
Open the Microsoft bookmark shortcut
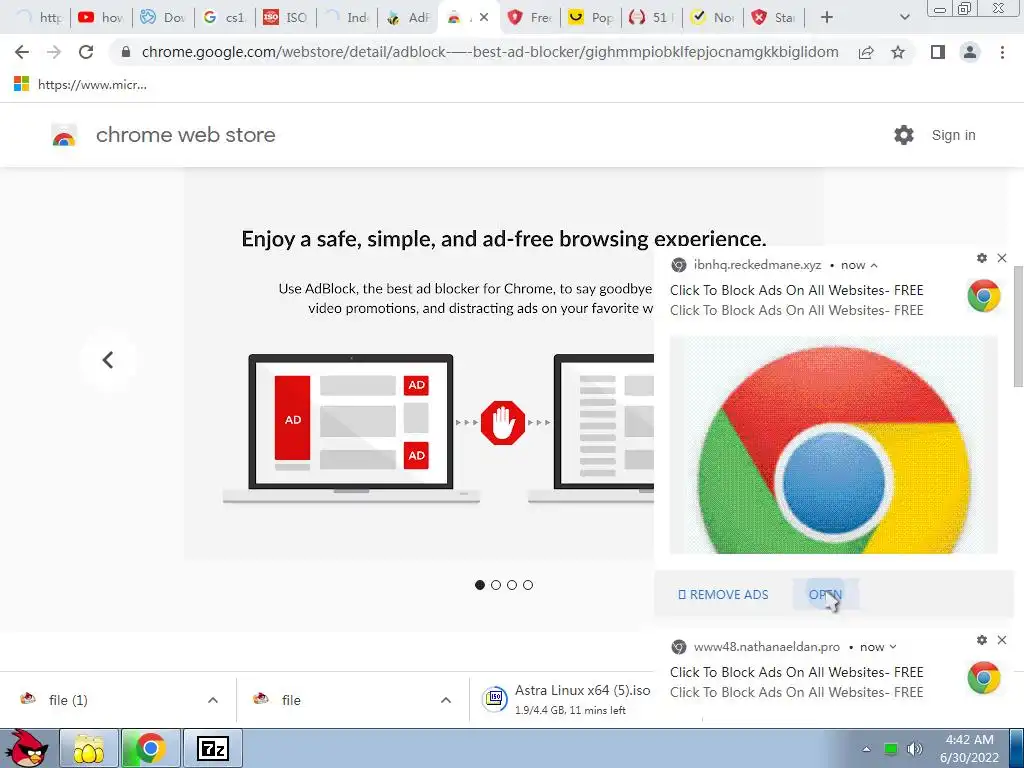coord(80,84)
